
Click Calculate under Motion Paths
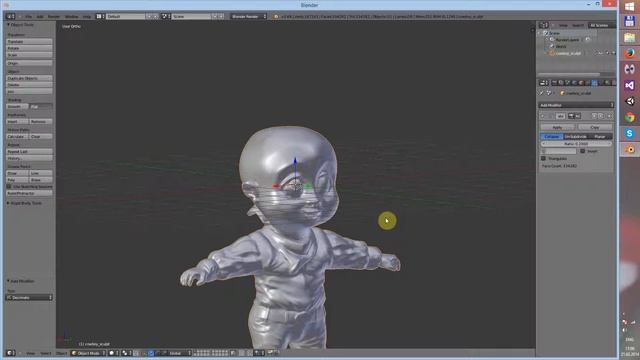click(x=17, y=136)
